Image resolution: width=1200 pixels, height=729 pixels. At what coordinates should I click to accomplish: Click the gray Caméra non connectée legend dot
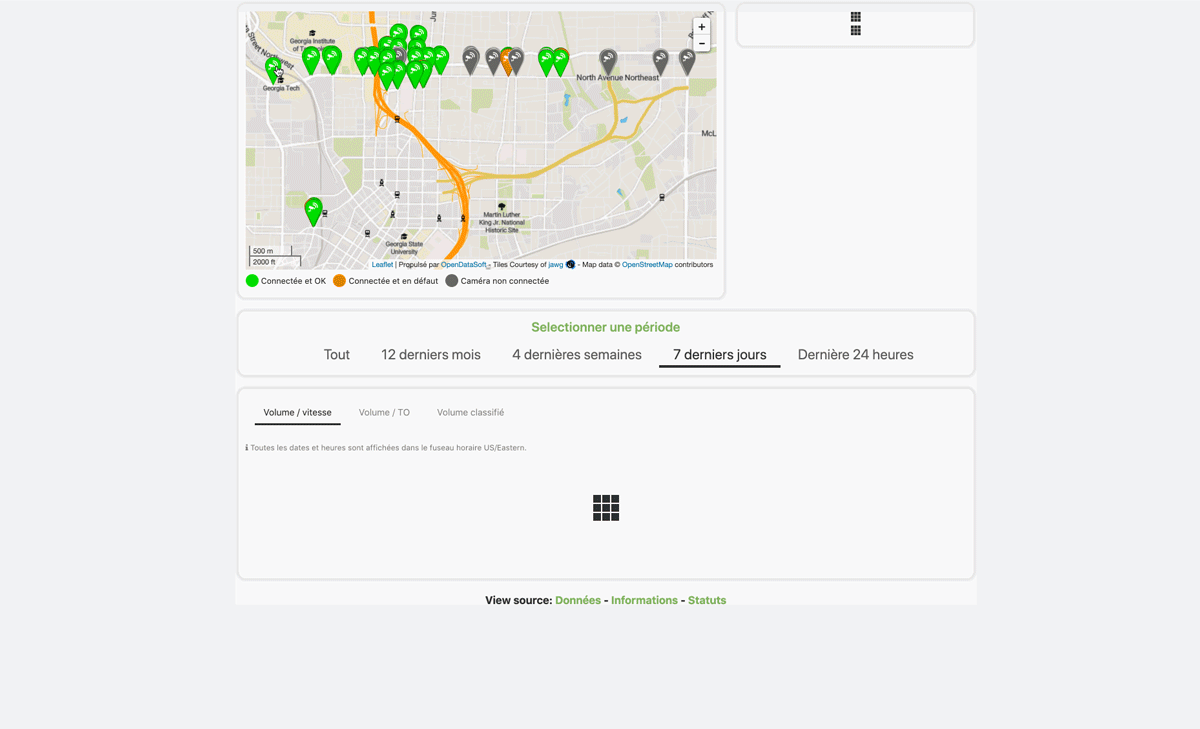pyautogui.click(x=451, y=281)
